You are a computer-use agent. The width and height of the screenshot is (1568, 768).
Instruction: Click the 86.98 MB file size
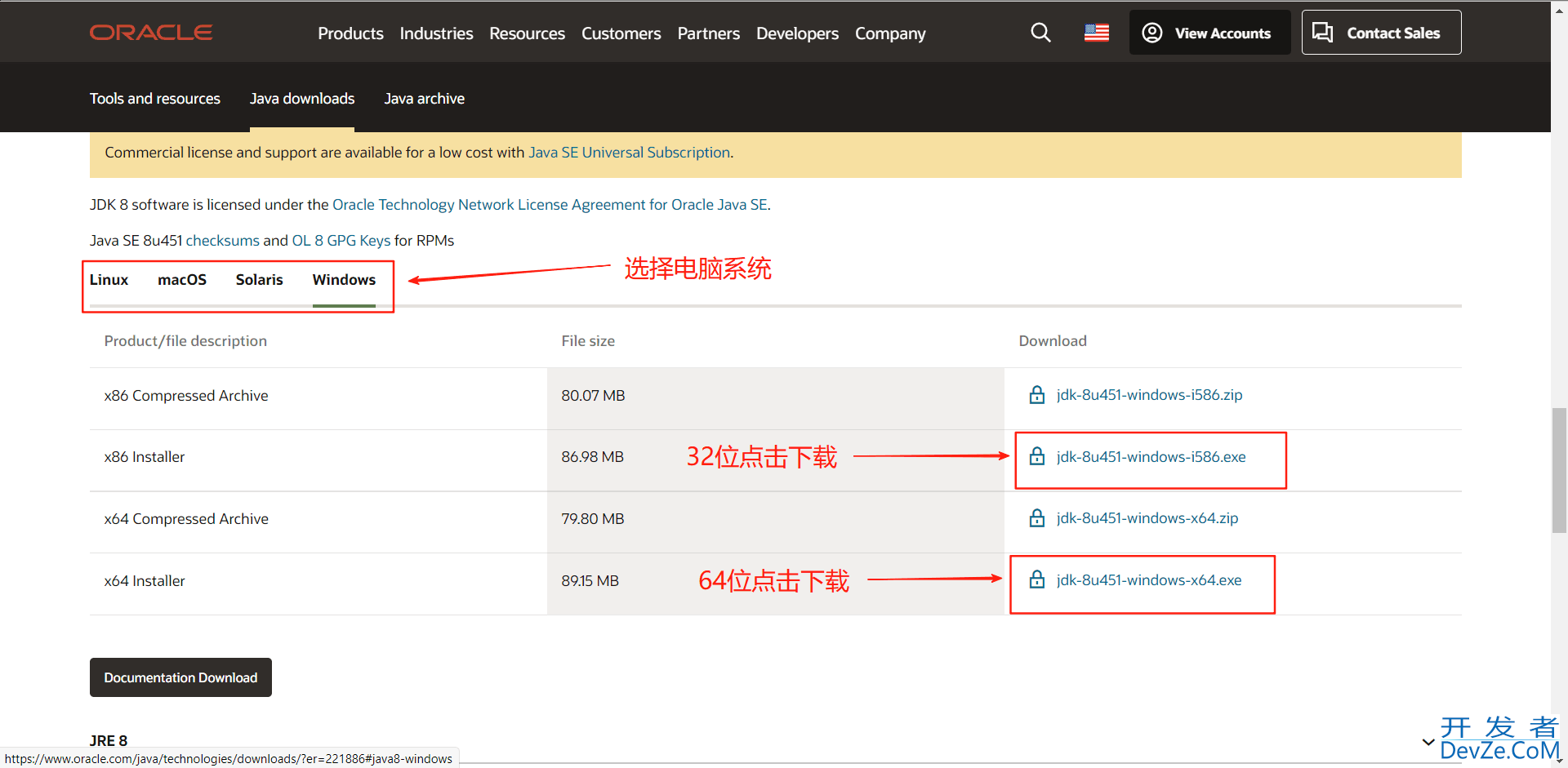coord(592,457)
